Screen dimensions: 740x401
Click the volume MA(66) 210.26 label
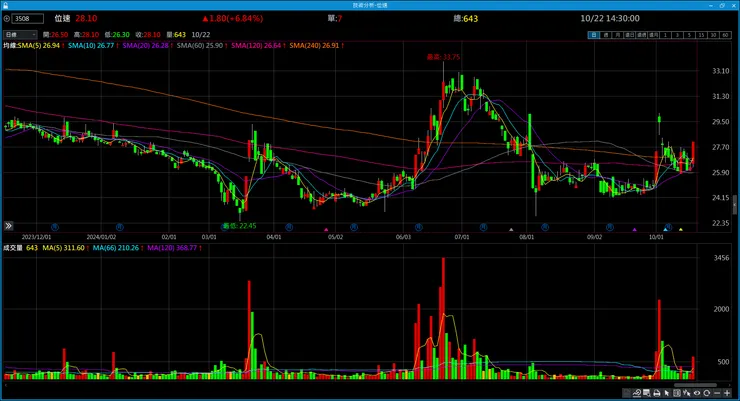(118, 248)
